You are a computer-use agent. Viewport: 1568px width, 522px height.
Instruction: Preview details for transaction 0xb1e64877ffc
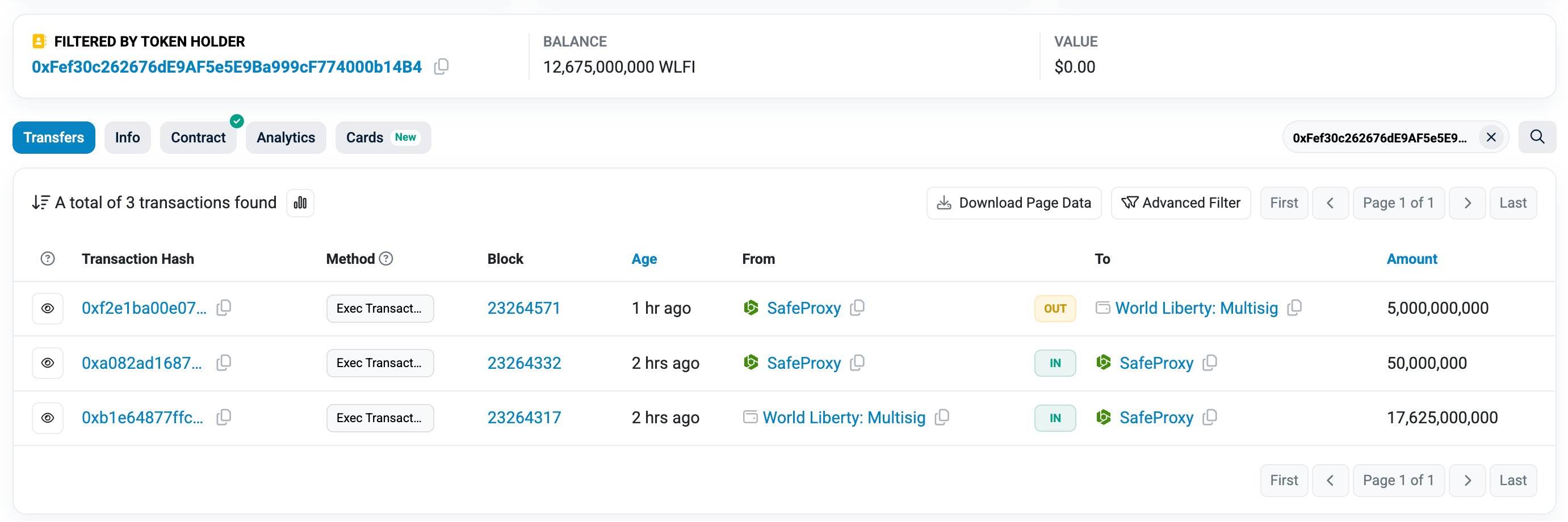(48, 418)
